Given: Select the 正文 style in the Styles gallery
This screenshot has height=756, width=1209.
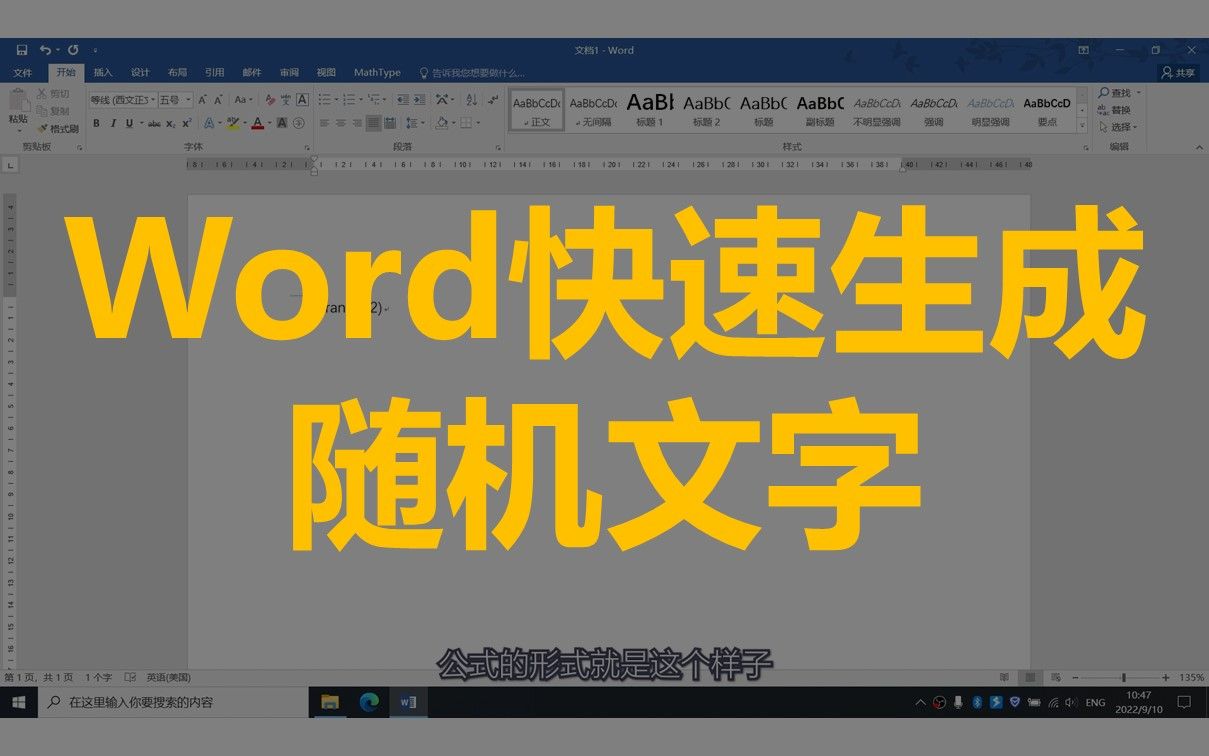Looking at the screenshot, I should click(x=535, y=110).
